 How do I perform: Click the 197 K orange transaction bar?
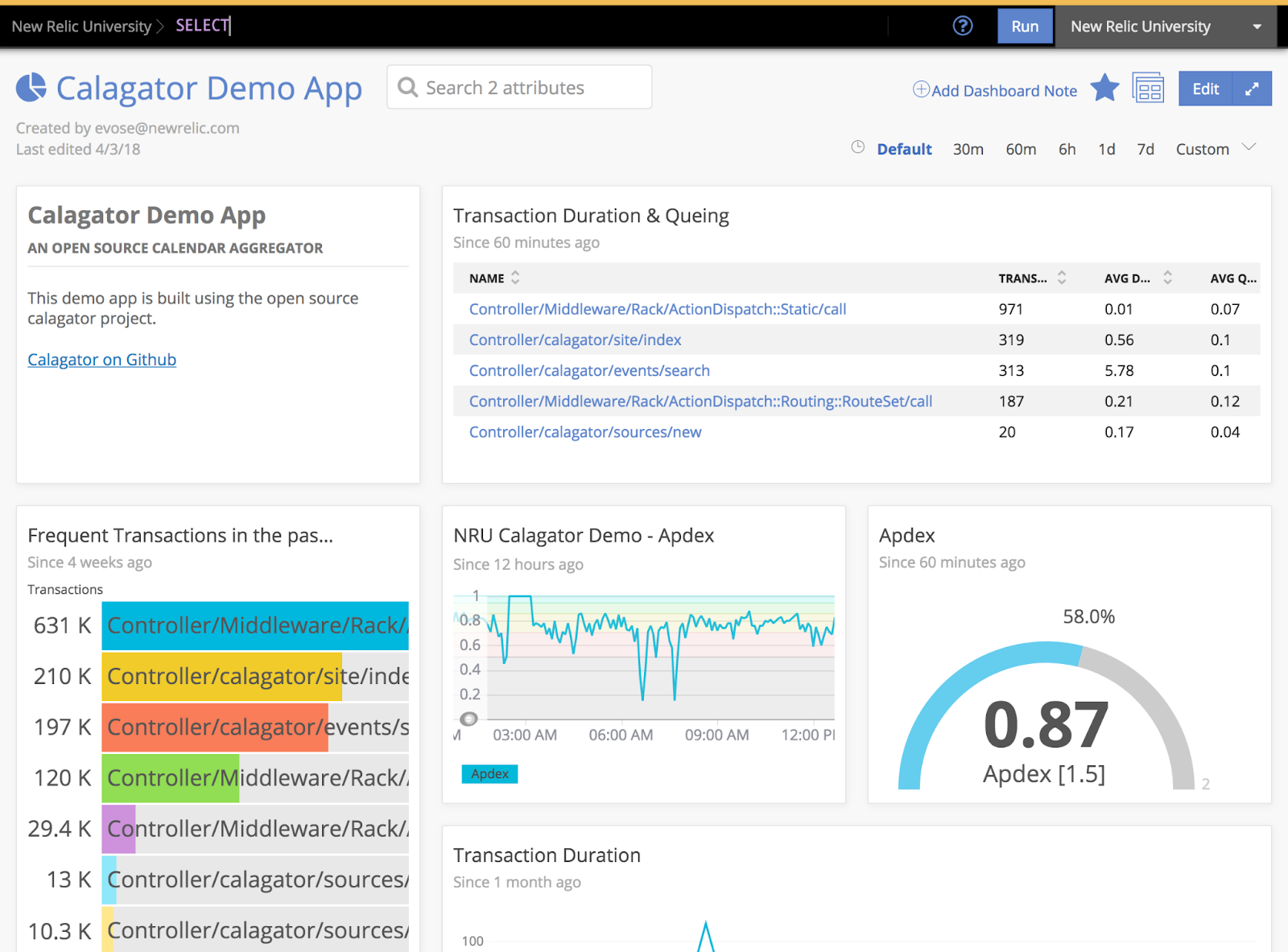[215, 727]
